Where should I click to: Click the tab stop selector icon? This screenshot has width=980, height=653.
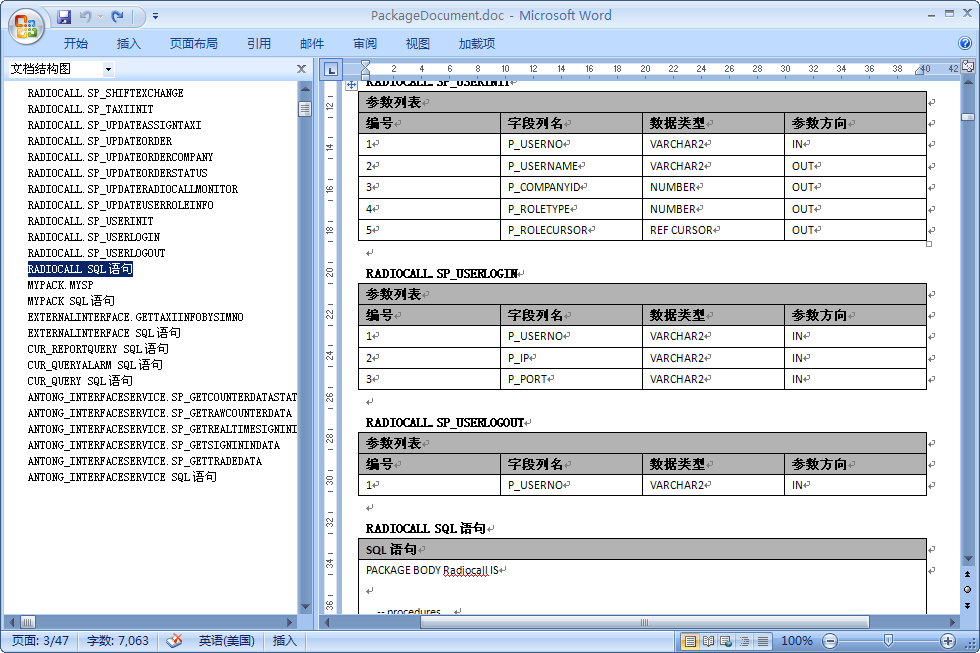[331, 69]
